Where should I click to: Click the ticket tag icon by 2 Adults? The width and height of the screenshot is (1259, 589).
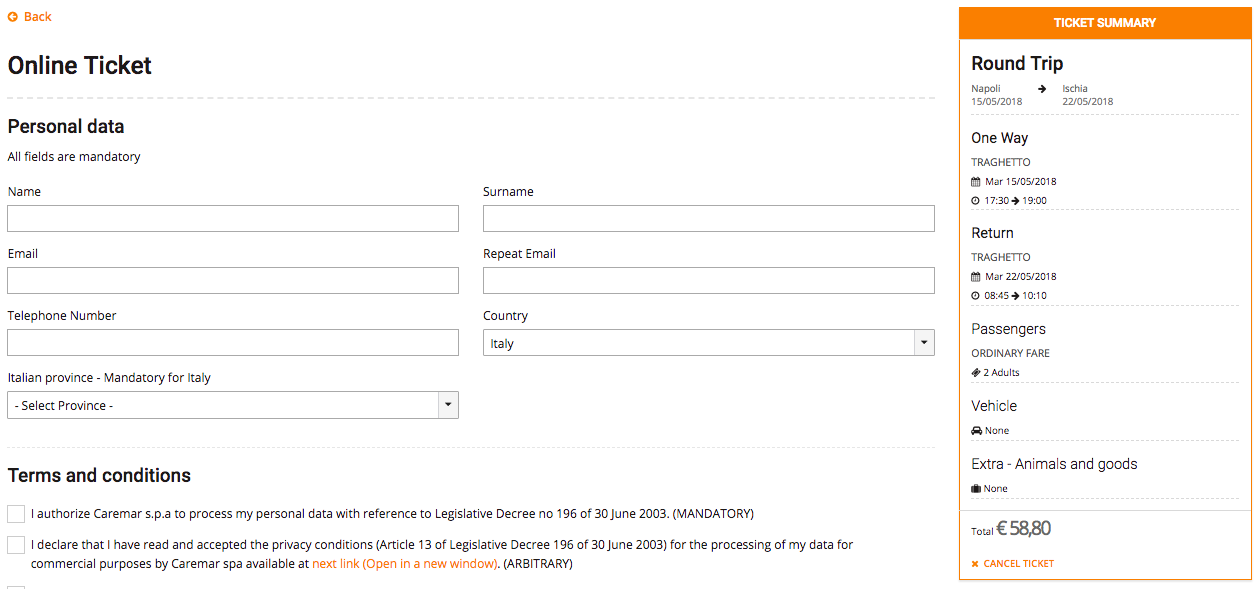coord(976,373)
